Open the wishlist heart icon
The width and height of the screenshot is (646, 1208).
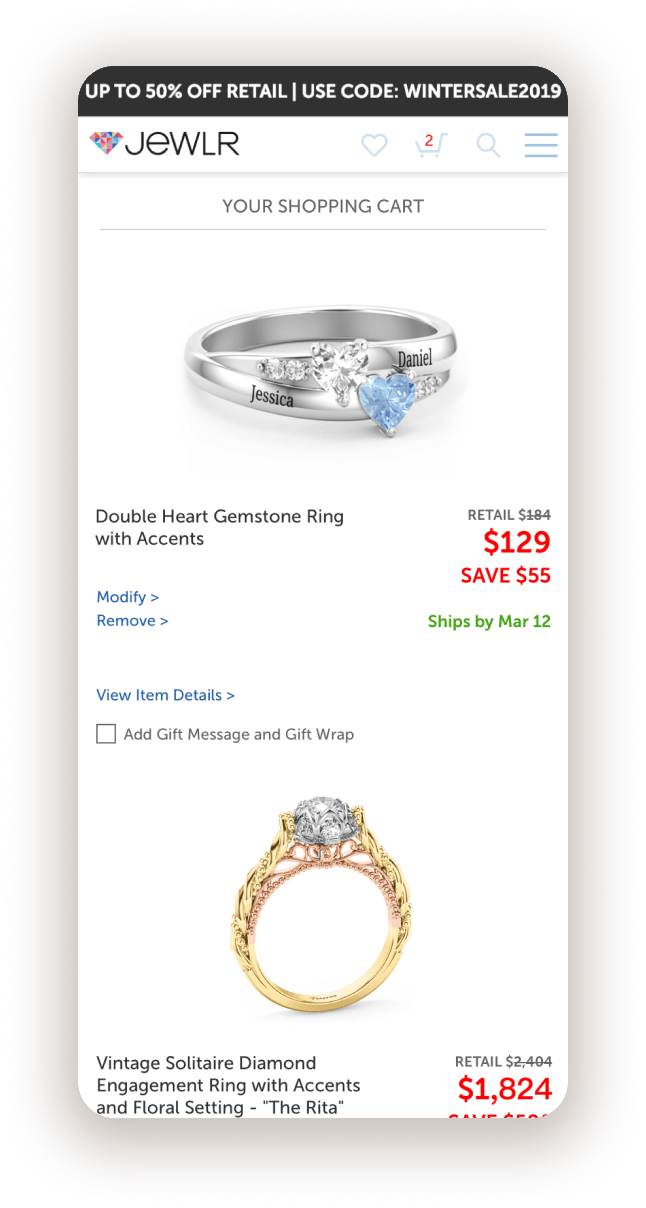[x=374, y=146]
